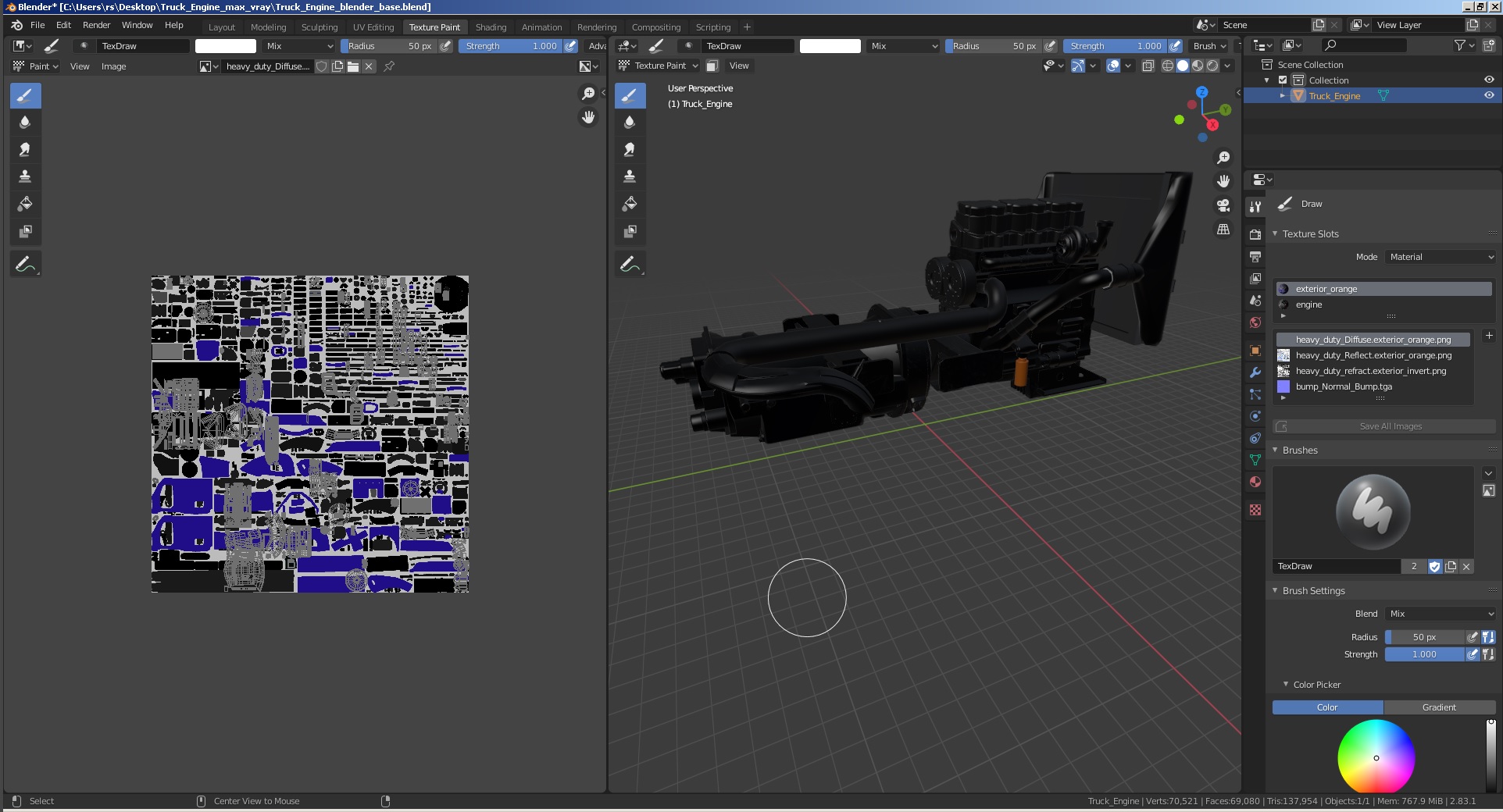Screen dimensions: 1503x812
Task: Switch perspective/orthographic with the grid icon
Action: [x=1223, y=230]
